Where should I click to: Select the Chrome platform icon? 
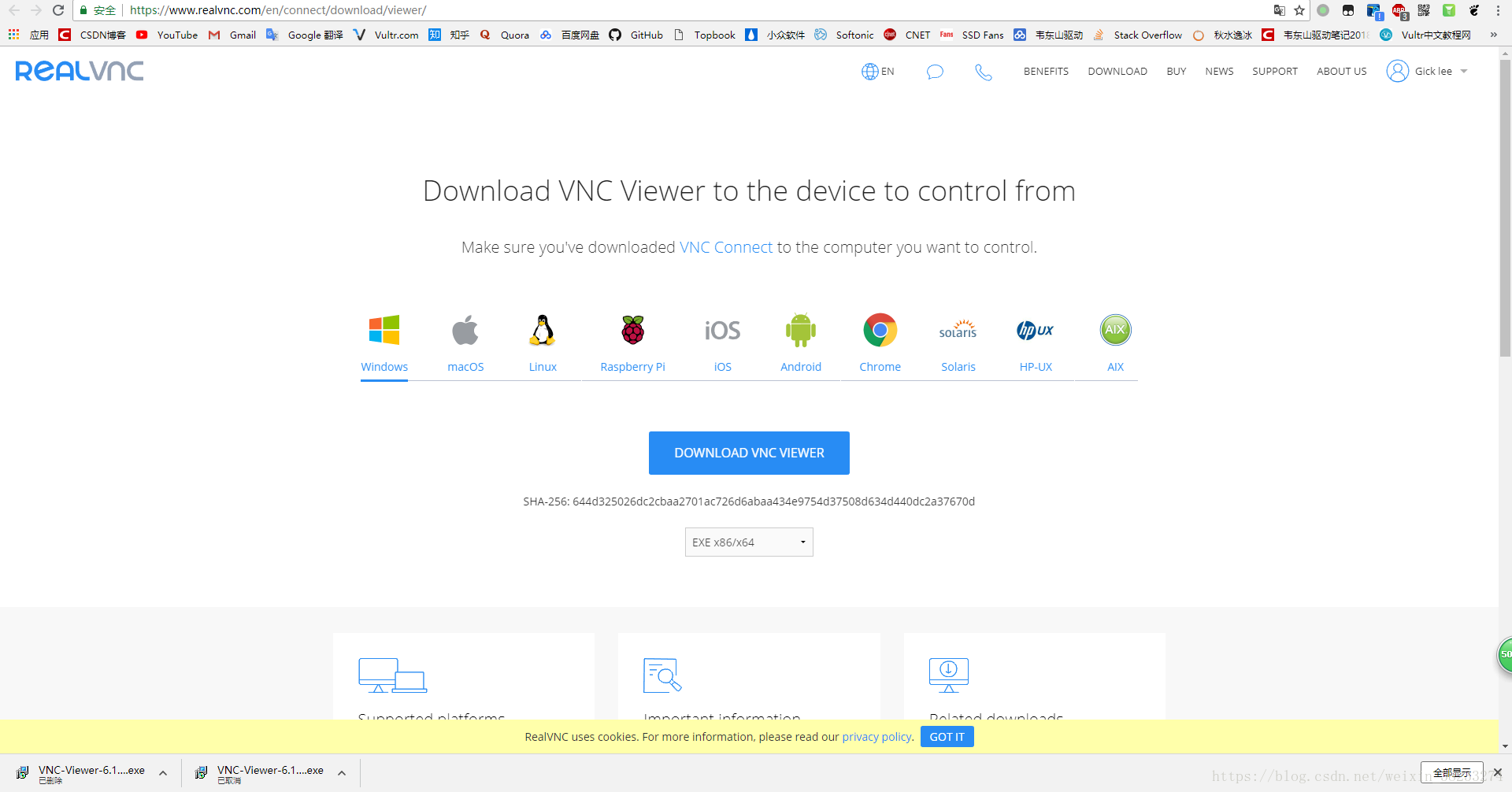(x=880, y=330)
